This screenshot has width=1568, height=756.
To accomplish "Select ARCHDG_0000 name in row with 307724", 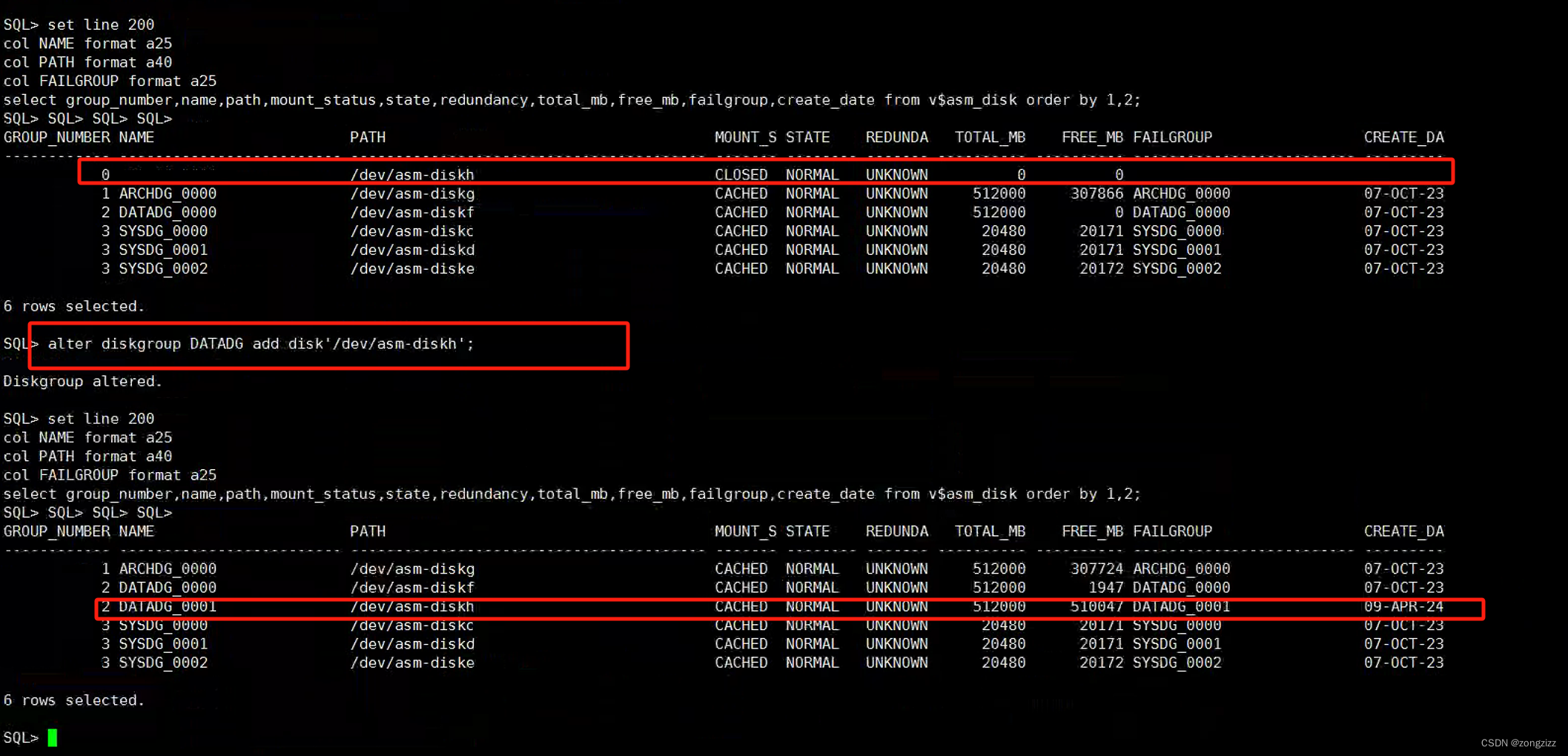I will (168, 568).
